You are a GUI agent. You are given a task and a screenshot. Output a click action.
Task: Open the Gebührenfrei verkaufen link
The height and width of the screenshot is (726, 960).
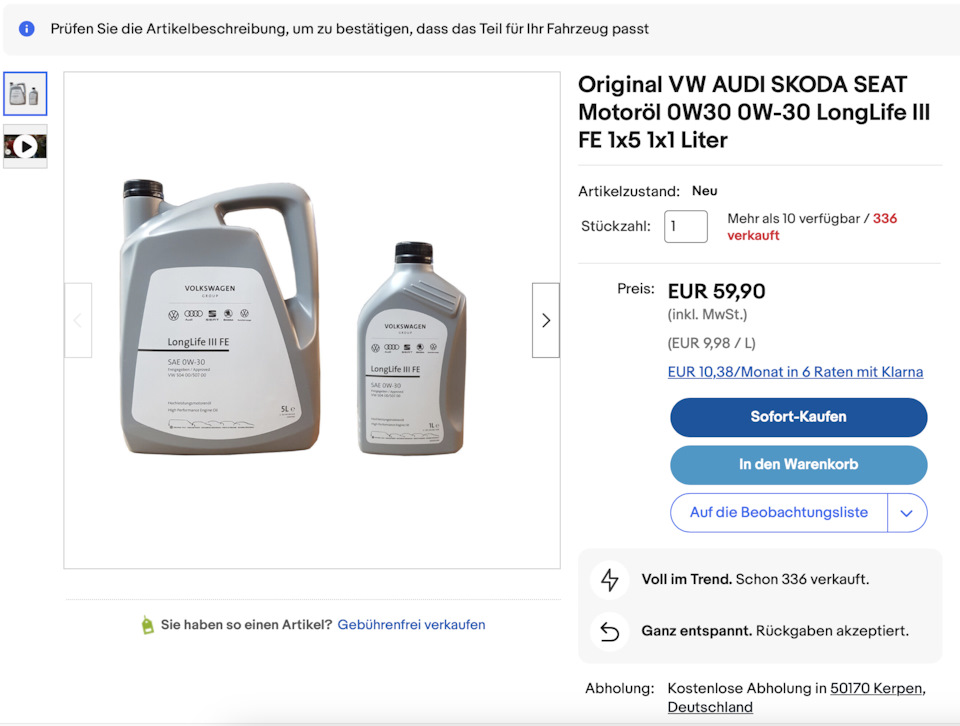pyautogui.click(x=411, y=625)
